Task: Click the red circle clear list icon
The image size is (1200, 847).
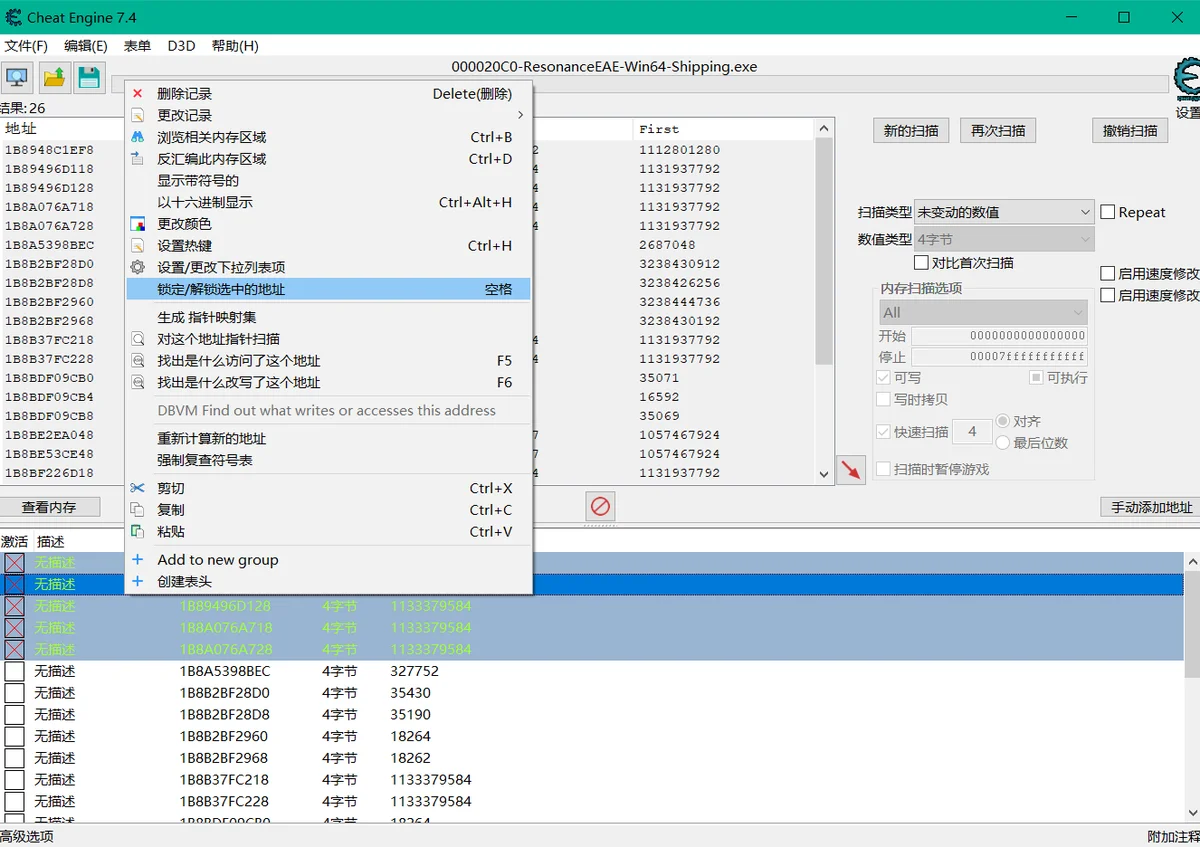Action: click(600, 506)
